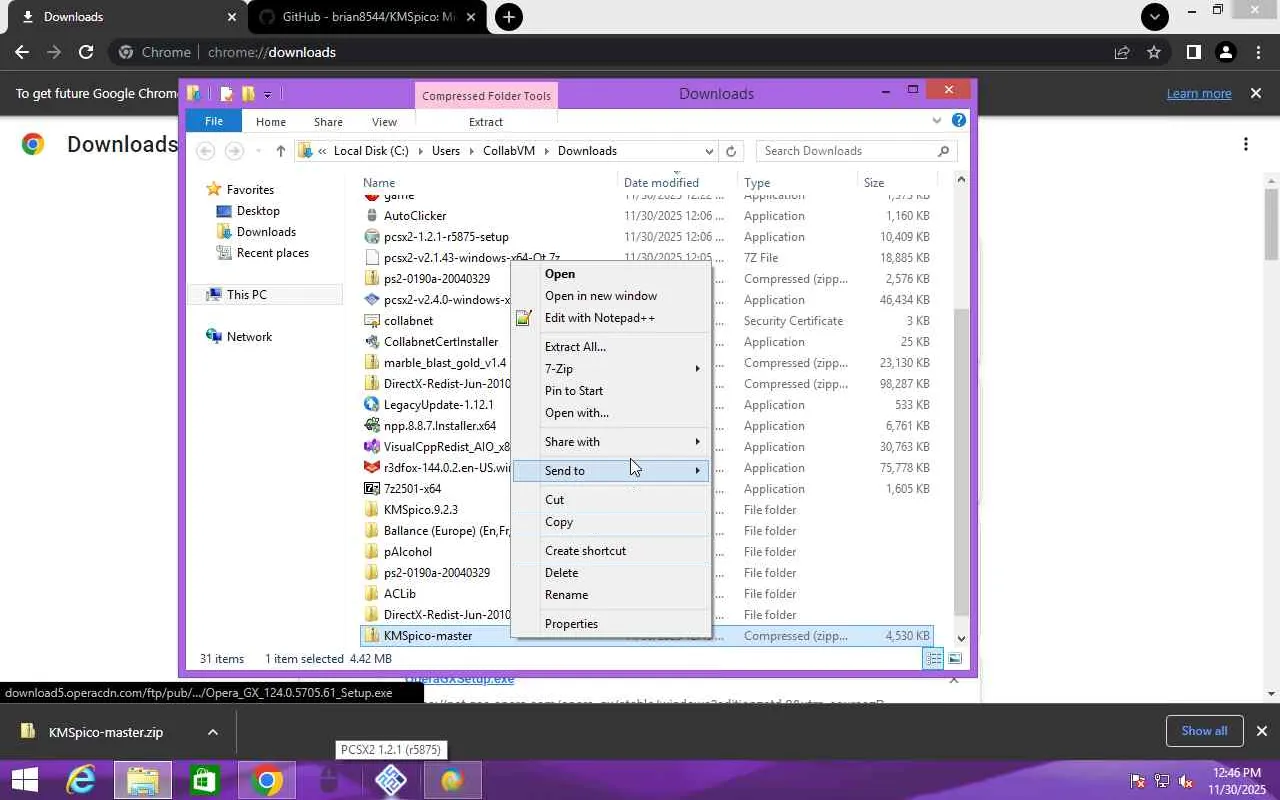Switch to large icons view in Explorer
This screenshot has height=800, width=1280.
[x=955, y=659]
